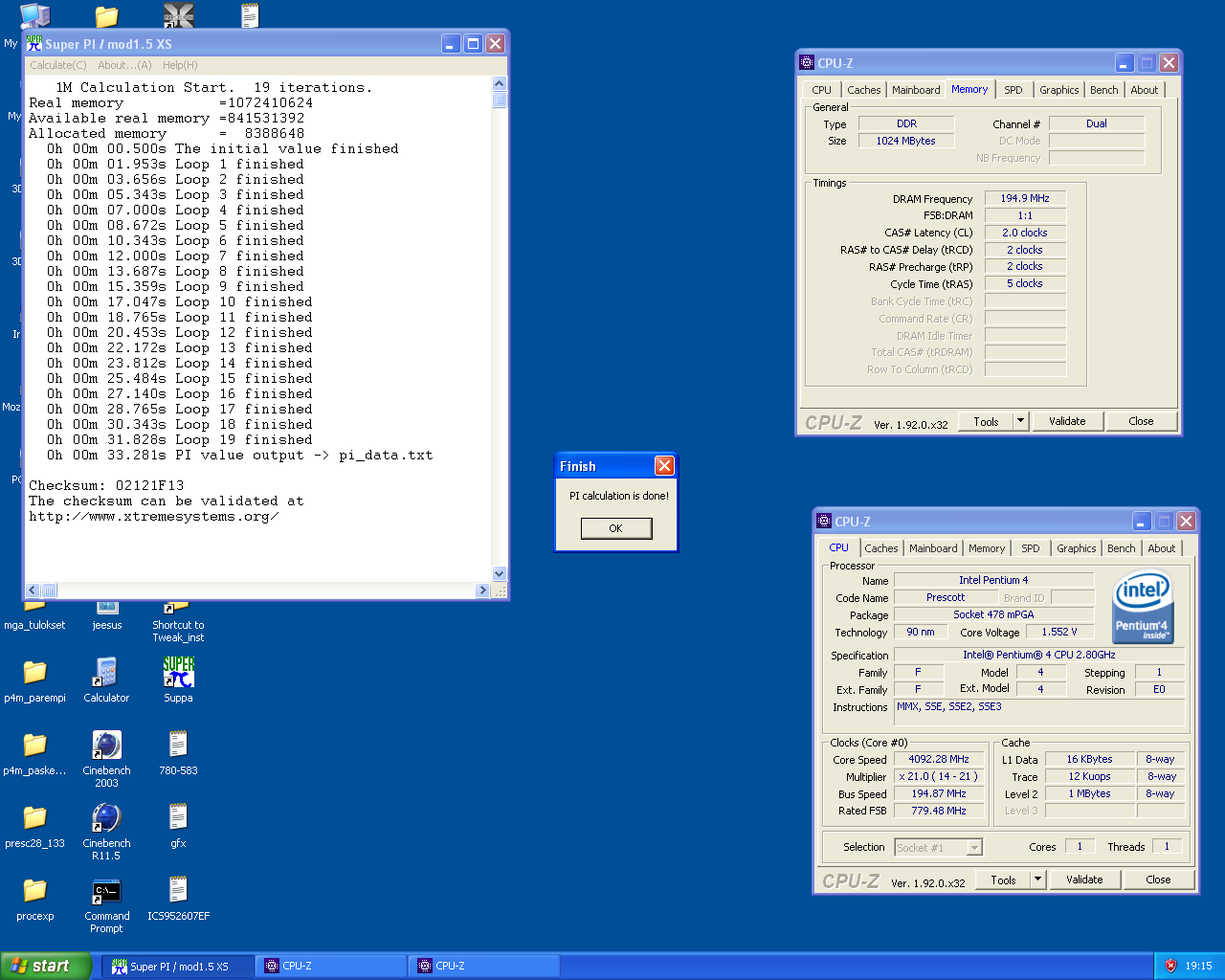Image resolution: width=1225 pixels, height=980 pixels.
Task: Open the gfx text file
Action: point(178,826)
